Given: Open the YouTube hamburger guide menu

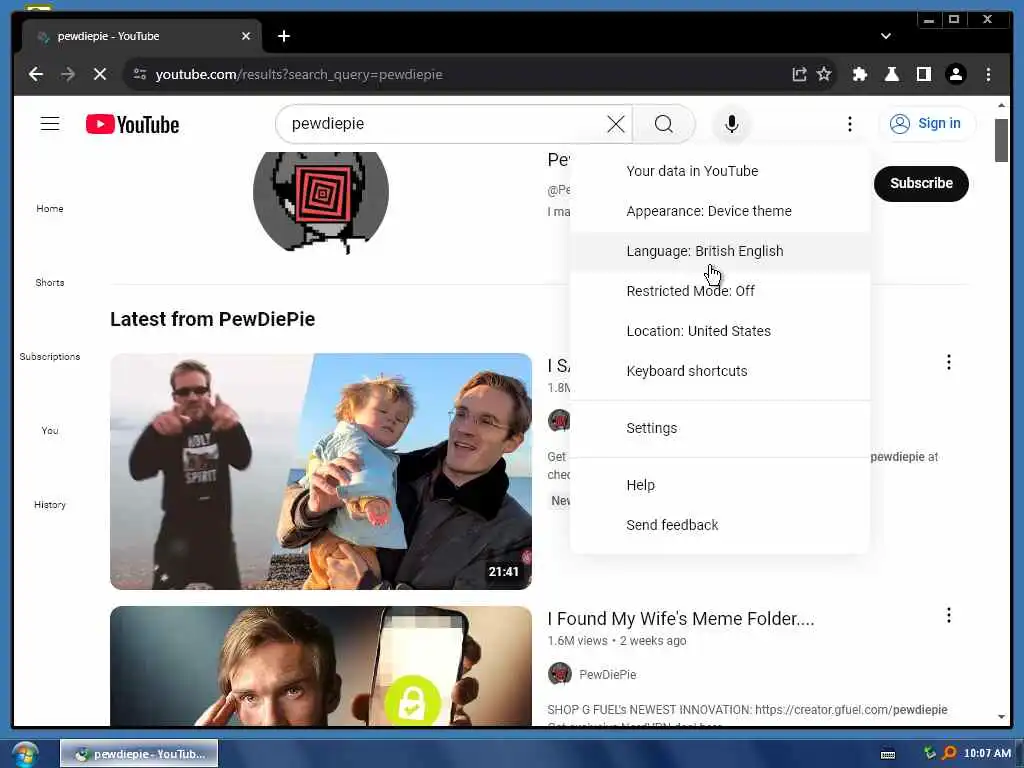Looking at the screenshot, I should [x=50, y=123].
